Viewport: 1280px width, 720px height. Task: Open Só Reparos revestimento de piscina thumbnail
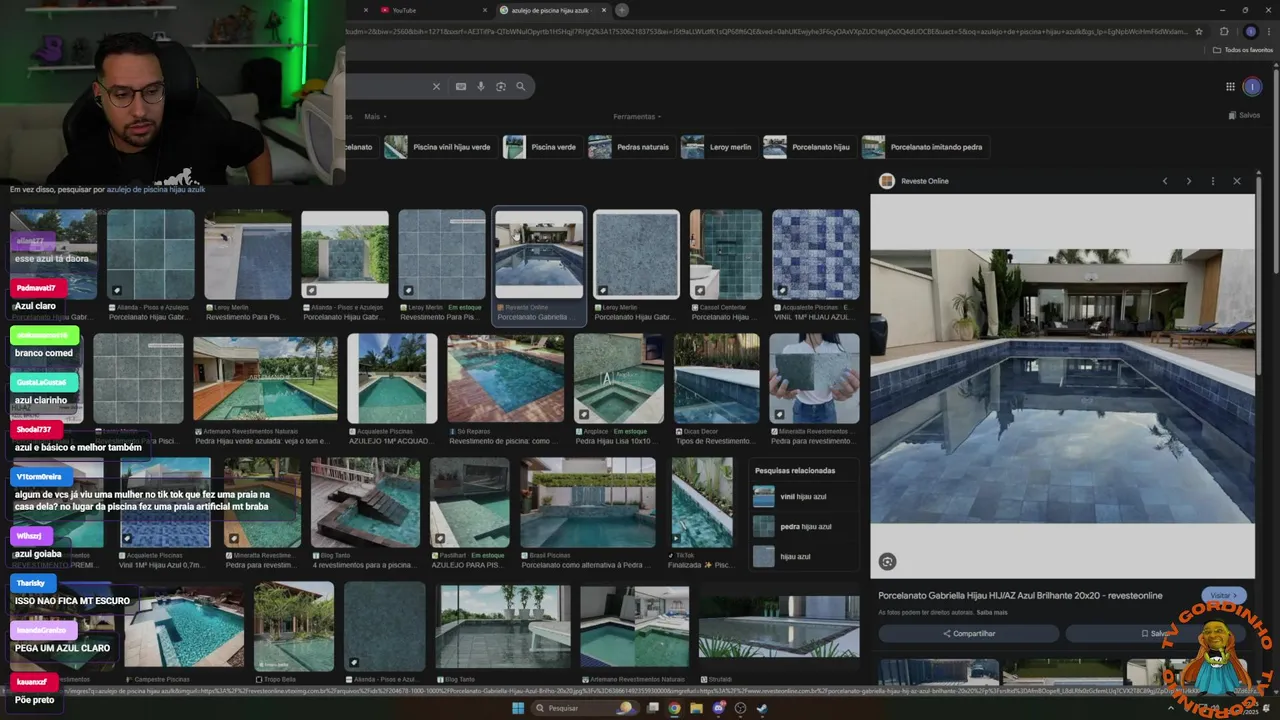505,379
